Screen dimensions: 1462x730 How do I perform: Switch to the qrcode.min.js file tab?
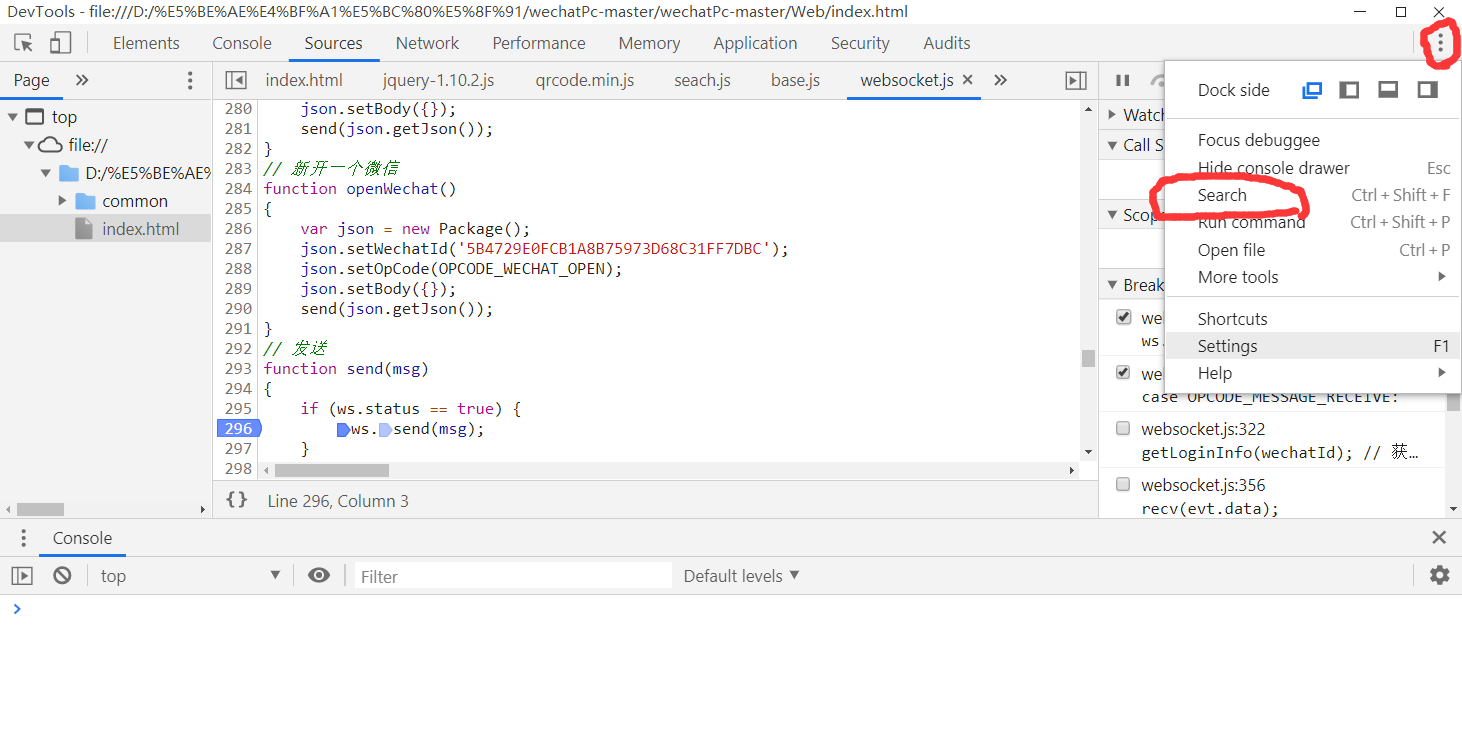click(x=584, y=80)
